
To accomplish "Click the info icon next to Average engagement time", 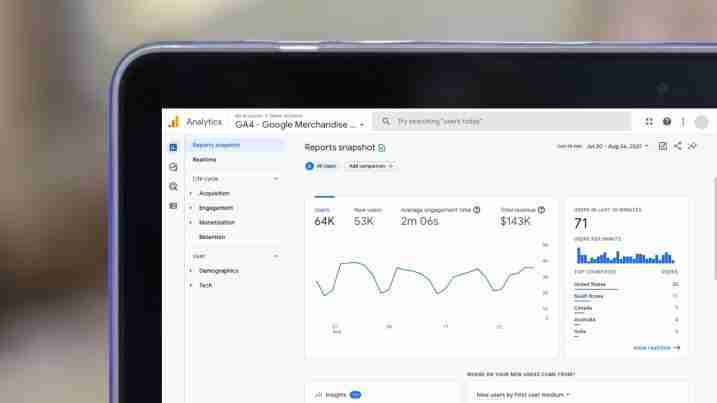I will tap(476, 210).
